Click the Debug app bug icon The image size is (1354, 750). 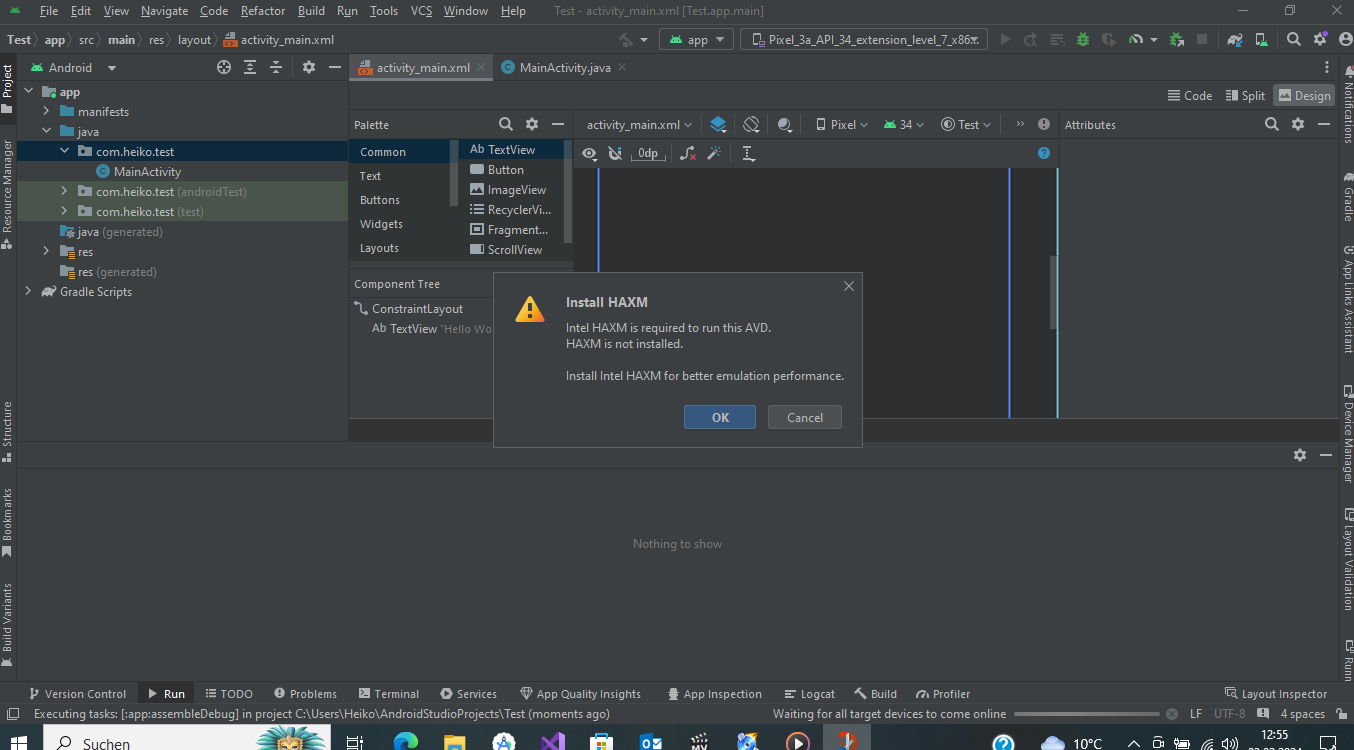[x=1082, y=40]
